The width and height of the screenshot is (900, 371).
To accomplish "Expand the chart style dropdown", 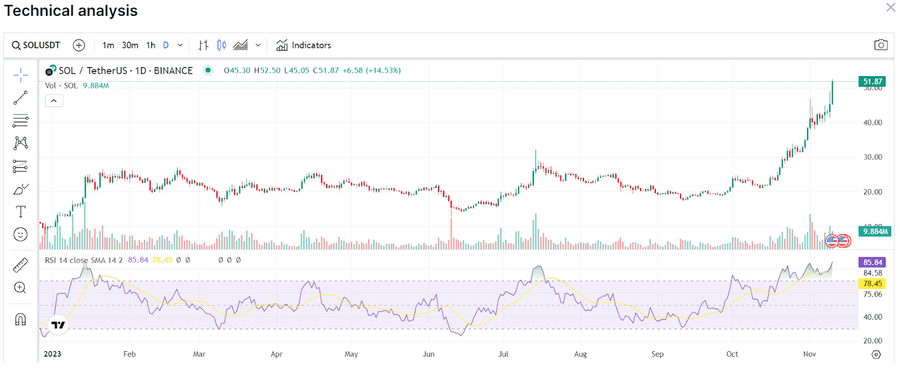I will 258,45.
